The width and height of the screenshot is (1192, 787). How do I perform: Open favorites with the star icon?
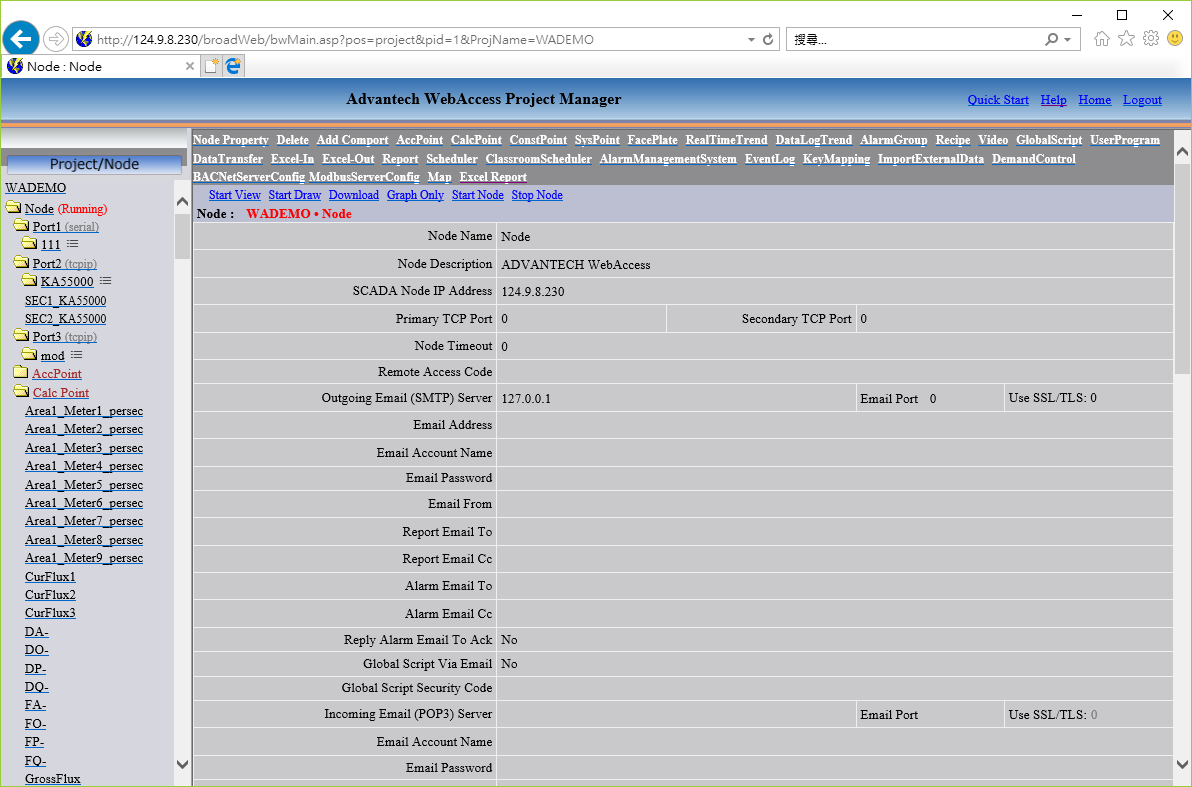(x=1127, y=39)
